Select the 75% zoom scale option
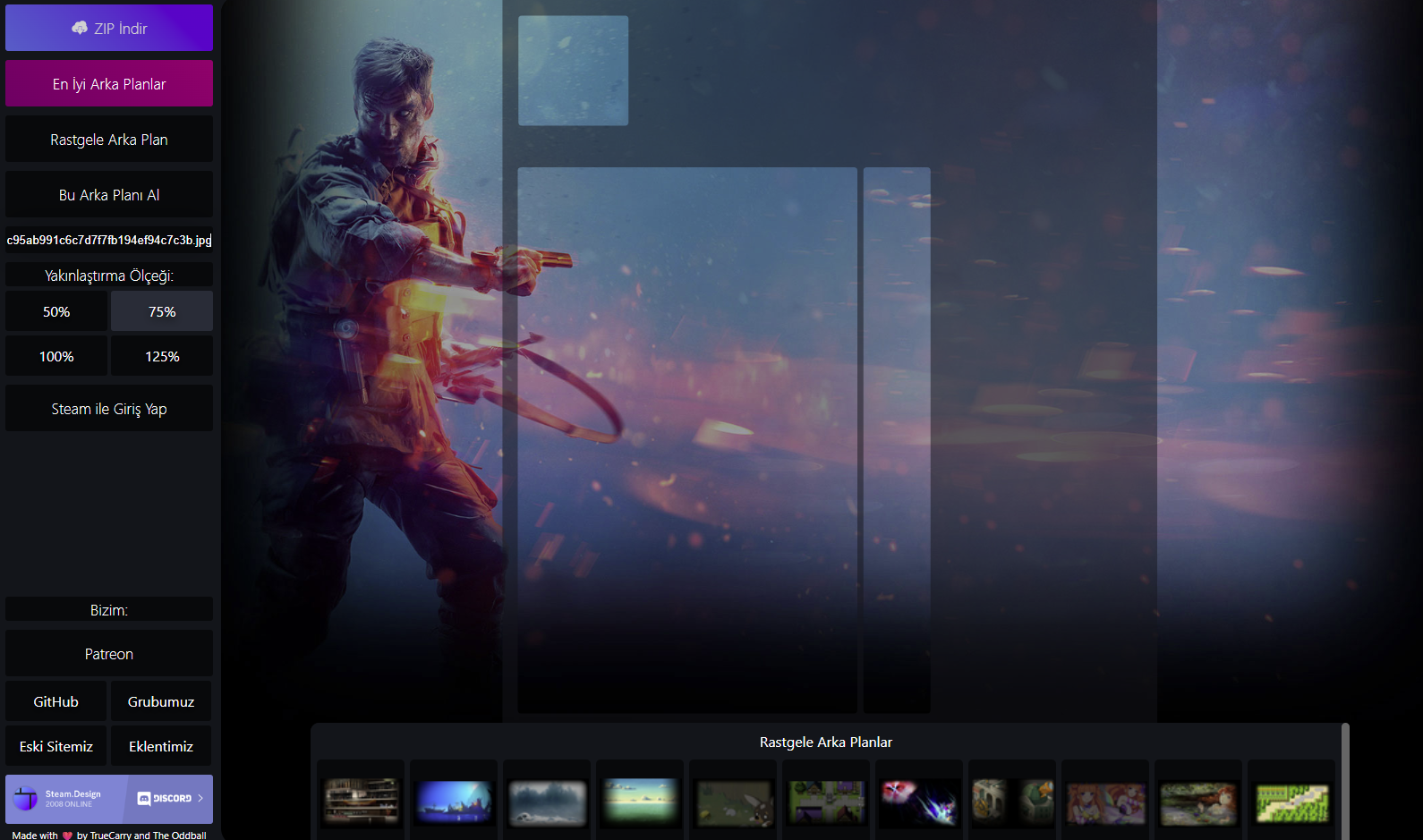 [x=162, y=311]
